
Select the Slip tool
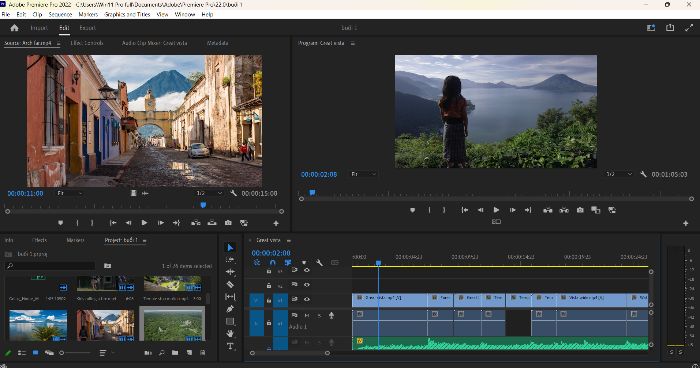pos(230,297)
